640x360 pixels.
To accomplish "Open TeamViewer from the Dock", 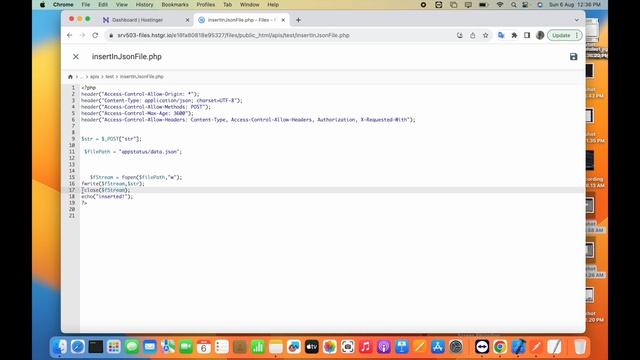I will (482, 347).
